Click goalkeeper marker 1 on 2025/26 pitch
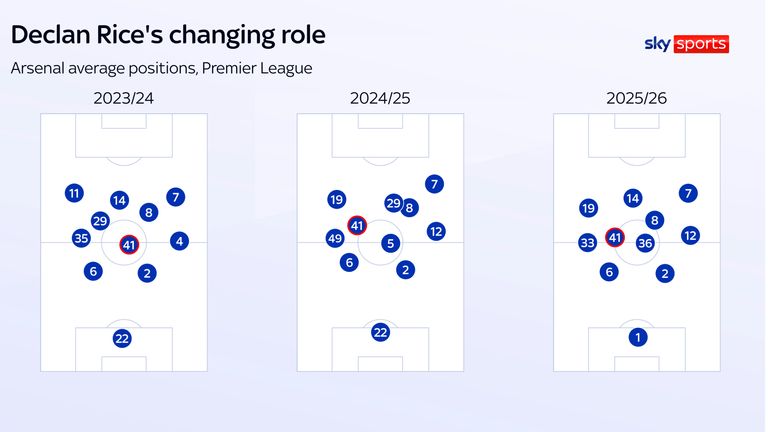The width and height of the screenshot is (768, 432). (637, 337)
